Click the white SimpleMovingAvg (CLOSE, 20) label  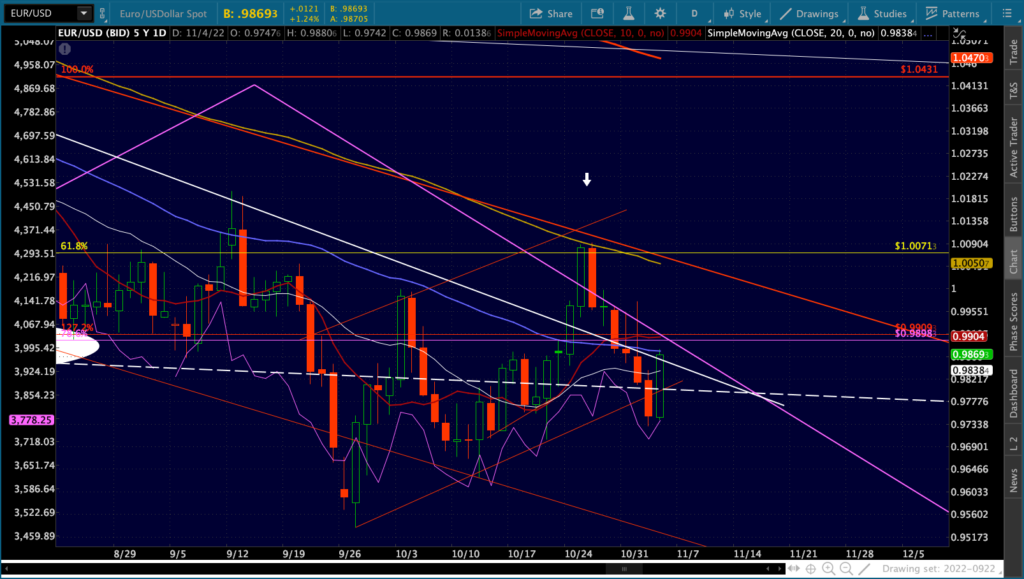click(x=791, y=33)
